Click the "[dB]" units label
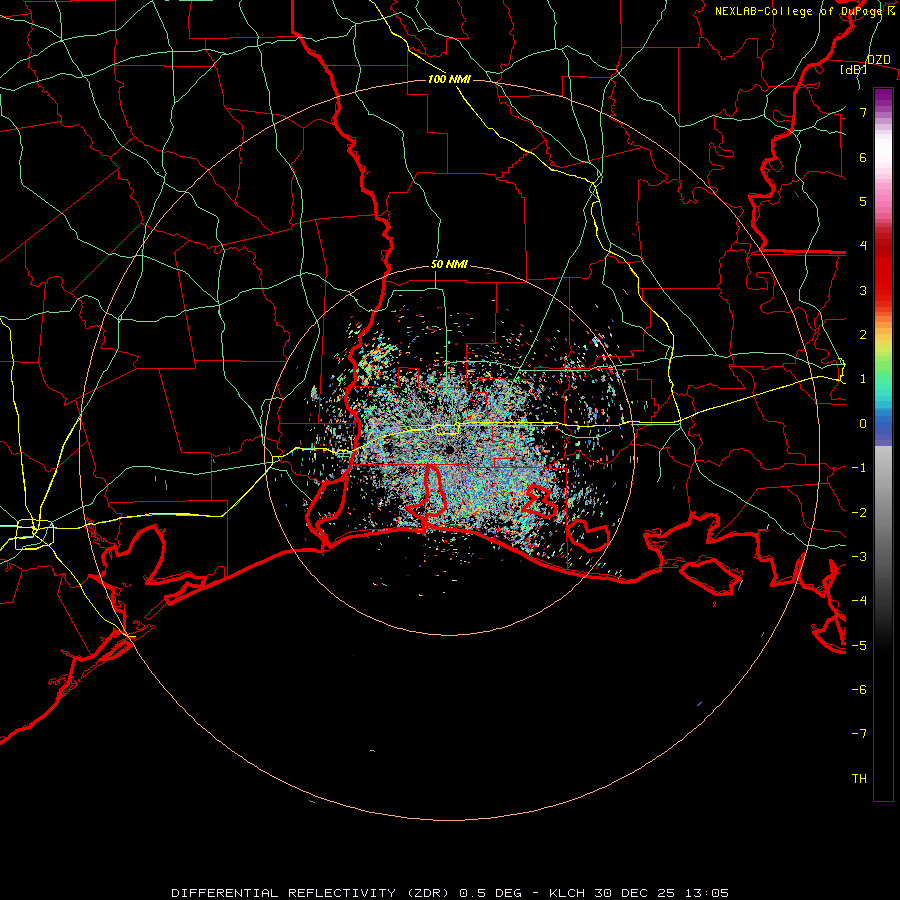The height and width of the screenshot is (900, 900). click(x=853, y=70)
